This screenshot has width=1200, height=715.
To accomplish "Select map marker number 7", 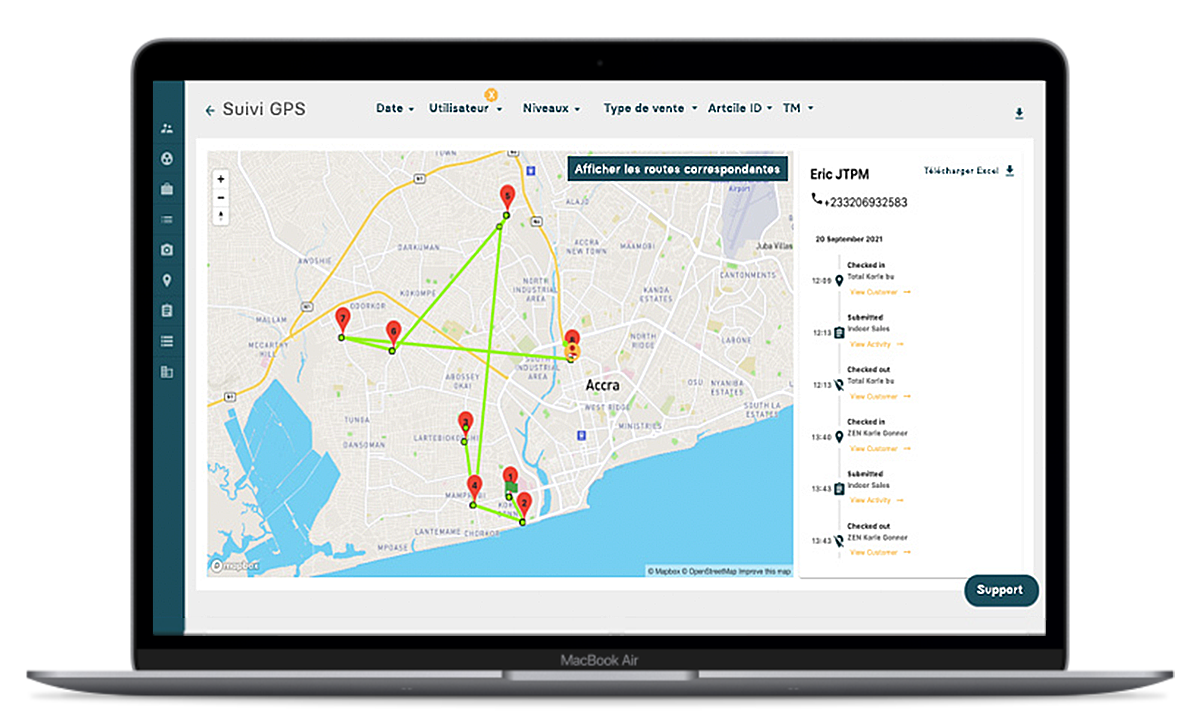I will click(x=342, y=321).
